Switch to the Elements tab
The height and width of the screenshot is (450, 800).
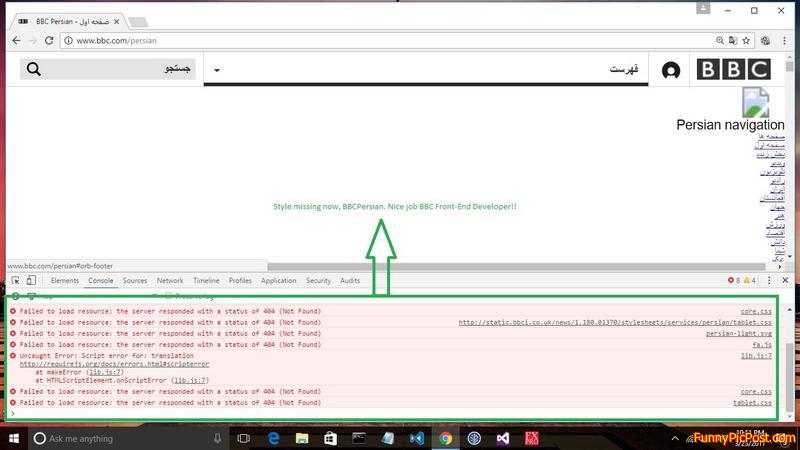pos(65,280)
